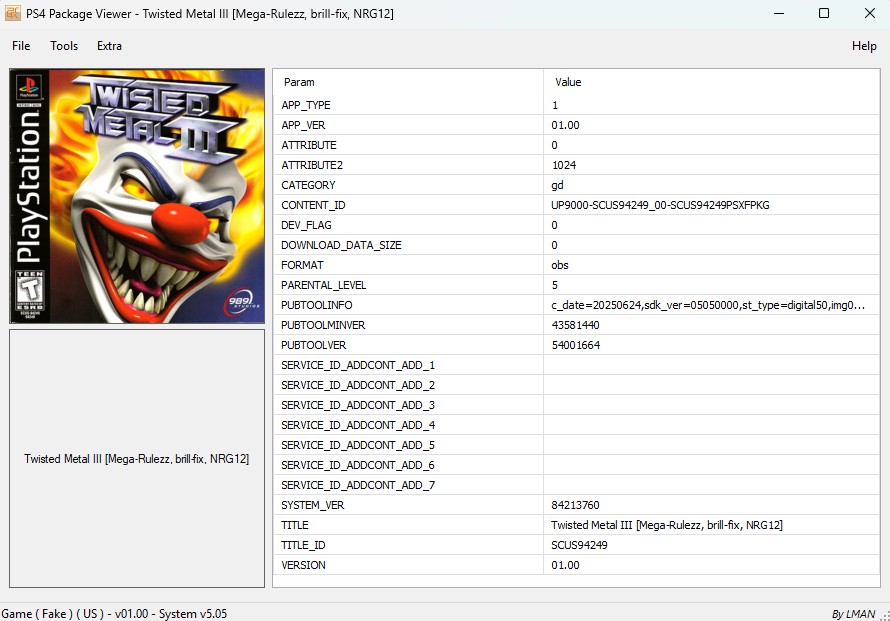Click the parental level value 5

[555, 285]
